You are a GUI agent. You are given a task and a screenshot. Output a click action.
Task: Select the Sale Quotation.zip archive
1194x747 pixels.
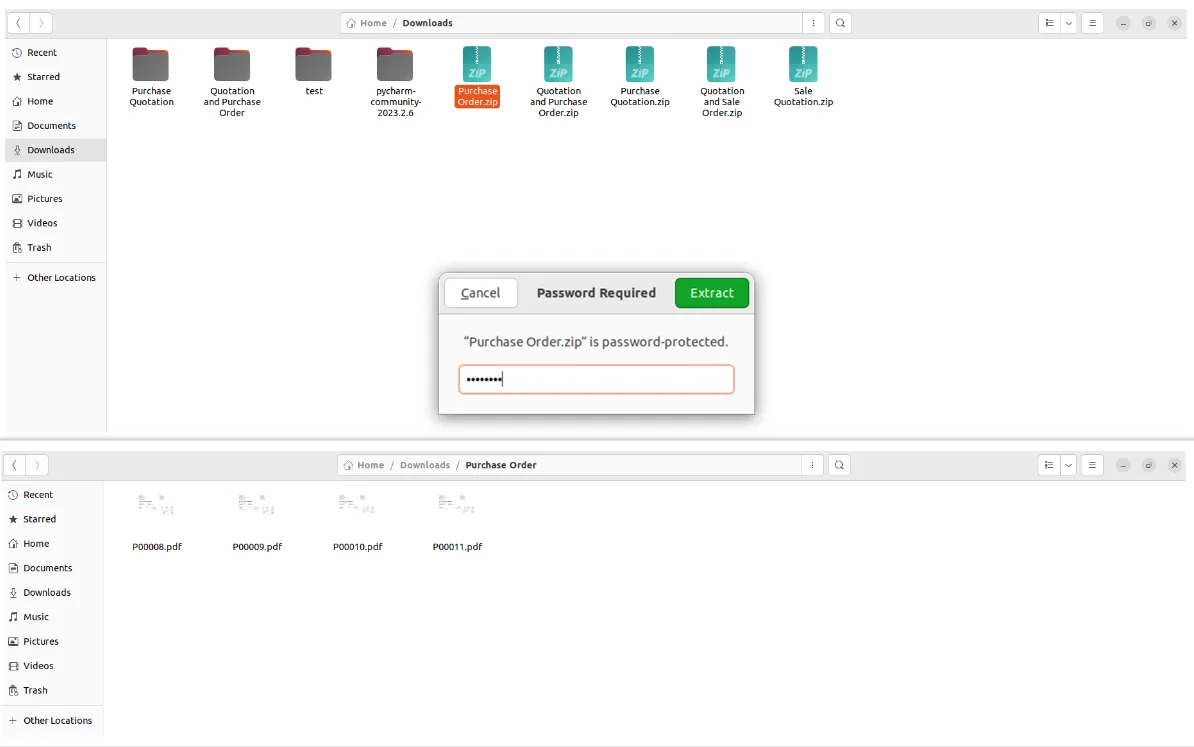pyautogui.click(x=803, y=76)
